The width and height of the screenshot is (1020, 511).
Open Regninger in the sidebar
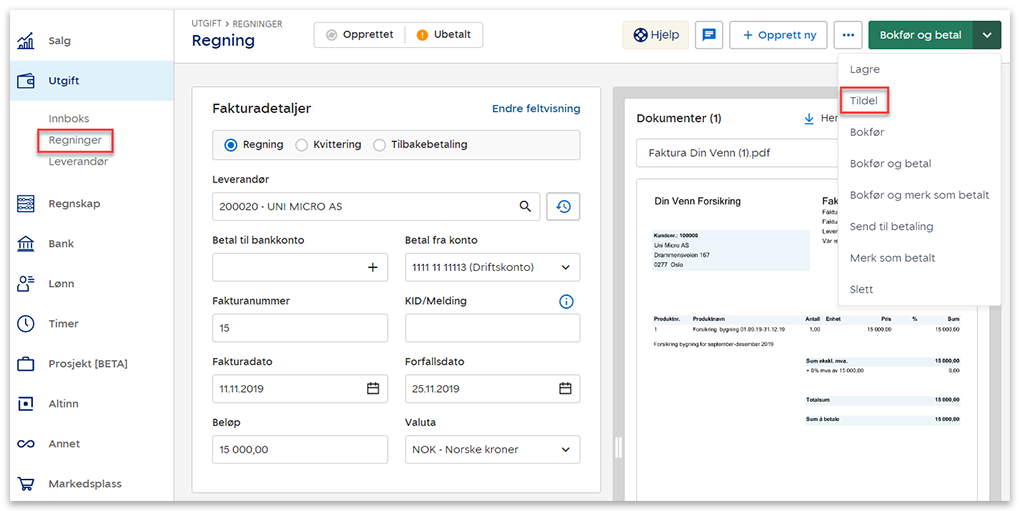click(75, 141)
